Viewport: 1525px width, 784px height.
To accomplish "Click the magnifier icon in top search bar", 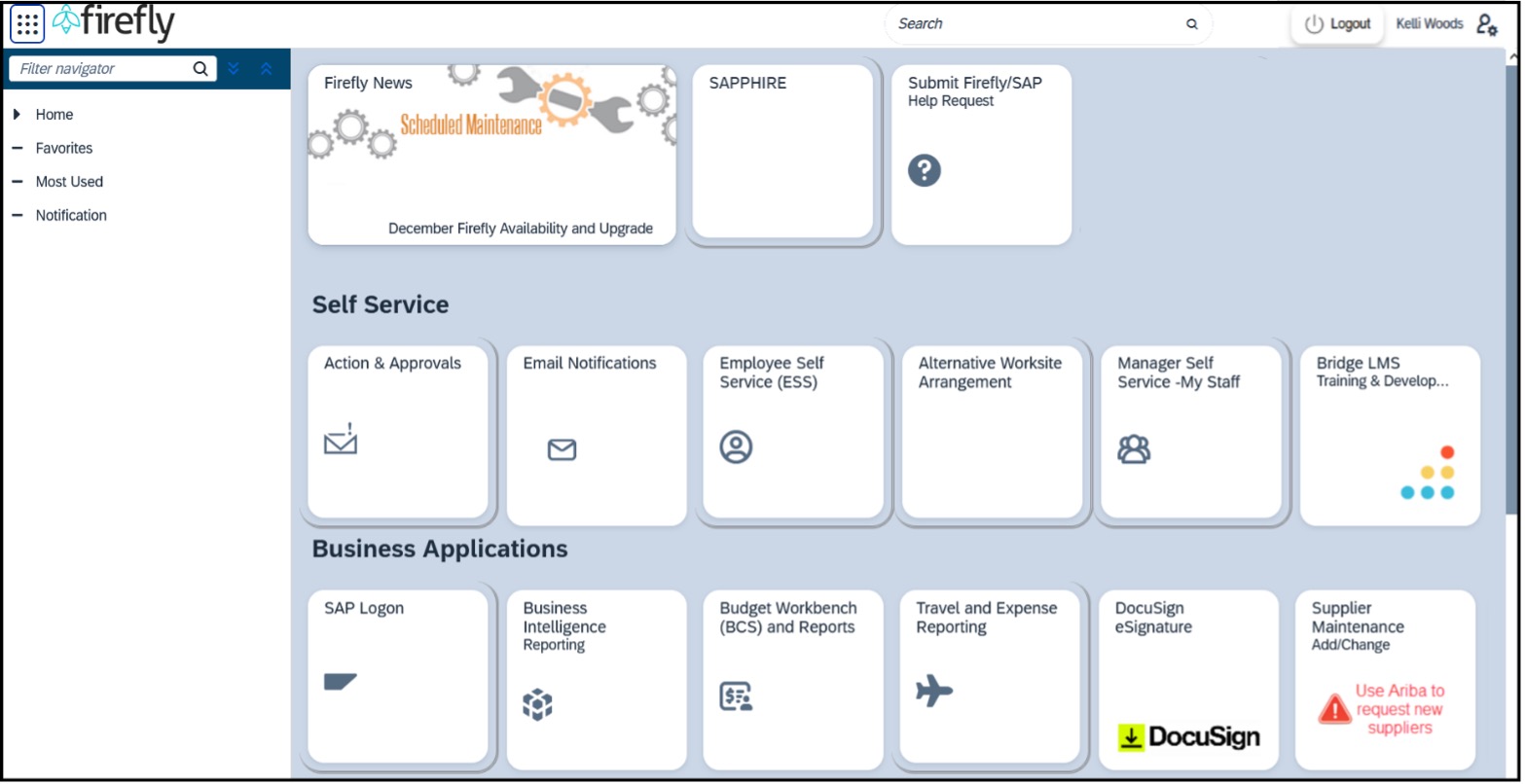I will pos(1191,24).
